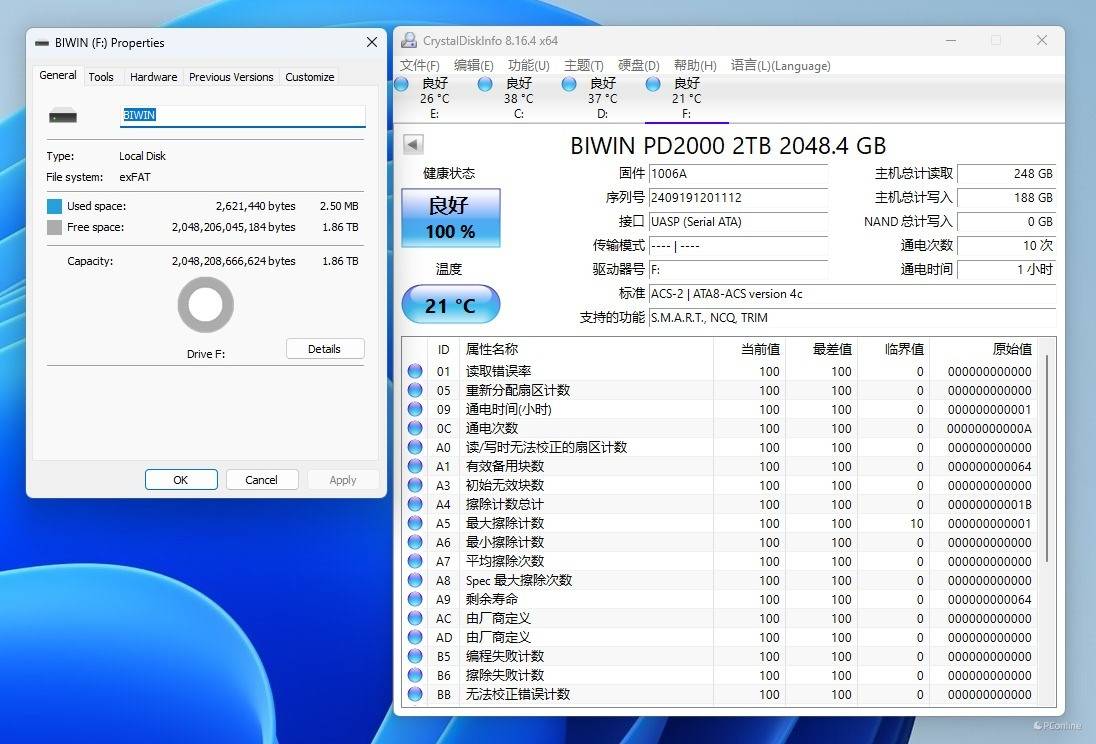Click status orb of attribute A8 row
The height and width of the screenshot is (744, 1096).
[x=415, y=580]
